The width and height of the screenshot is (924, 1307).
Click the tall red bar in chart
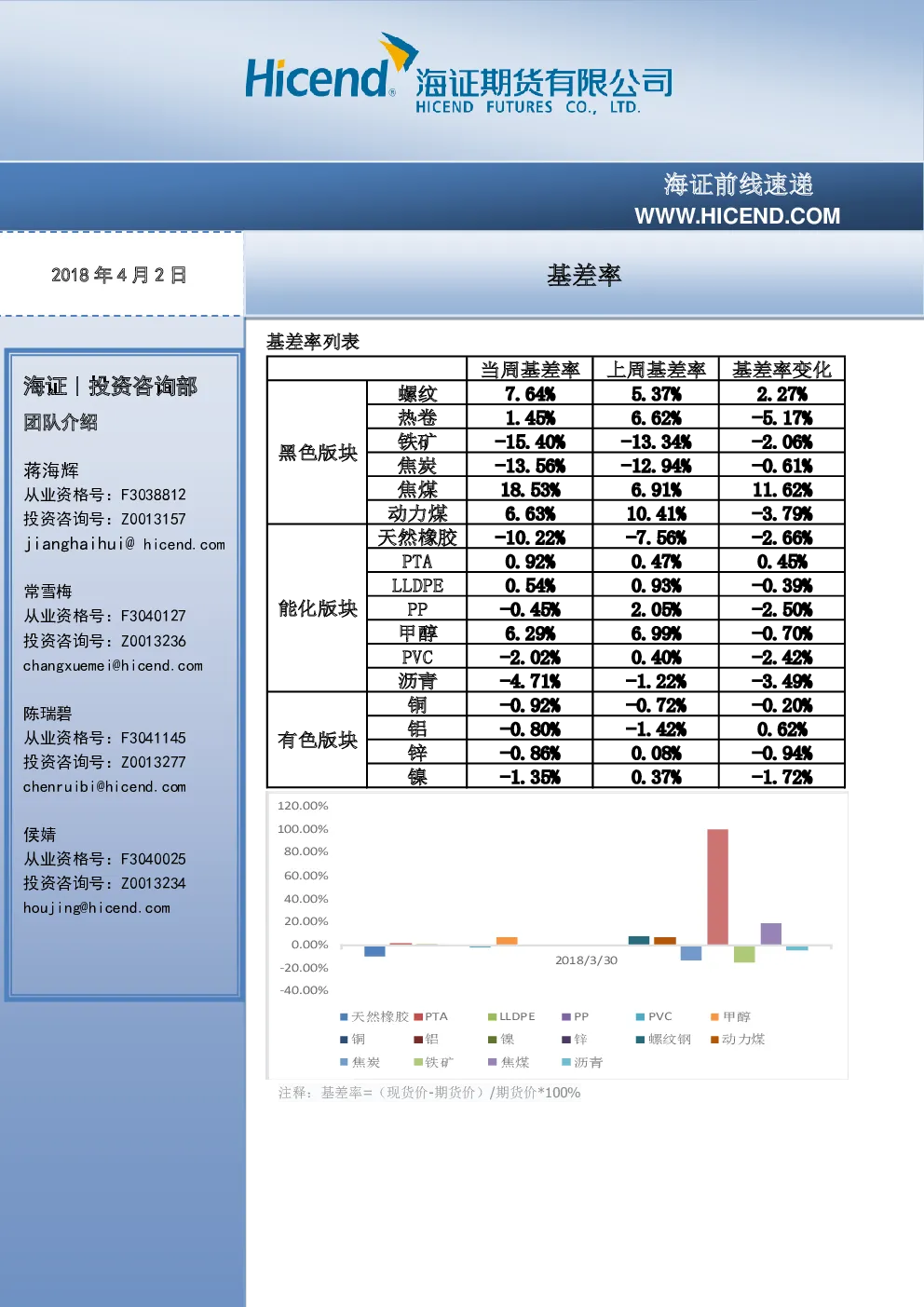click(x=717, y=887)
